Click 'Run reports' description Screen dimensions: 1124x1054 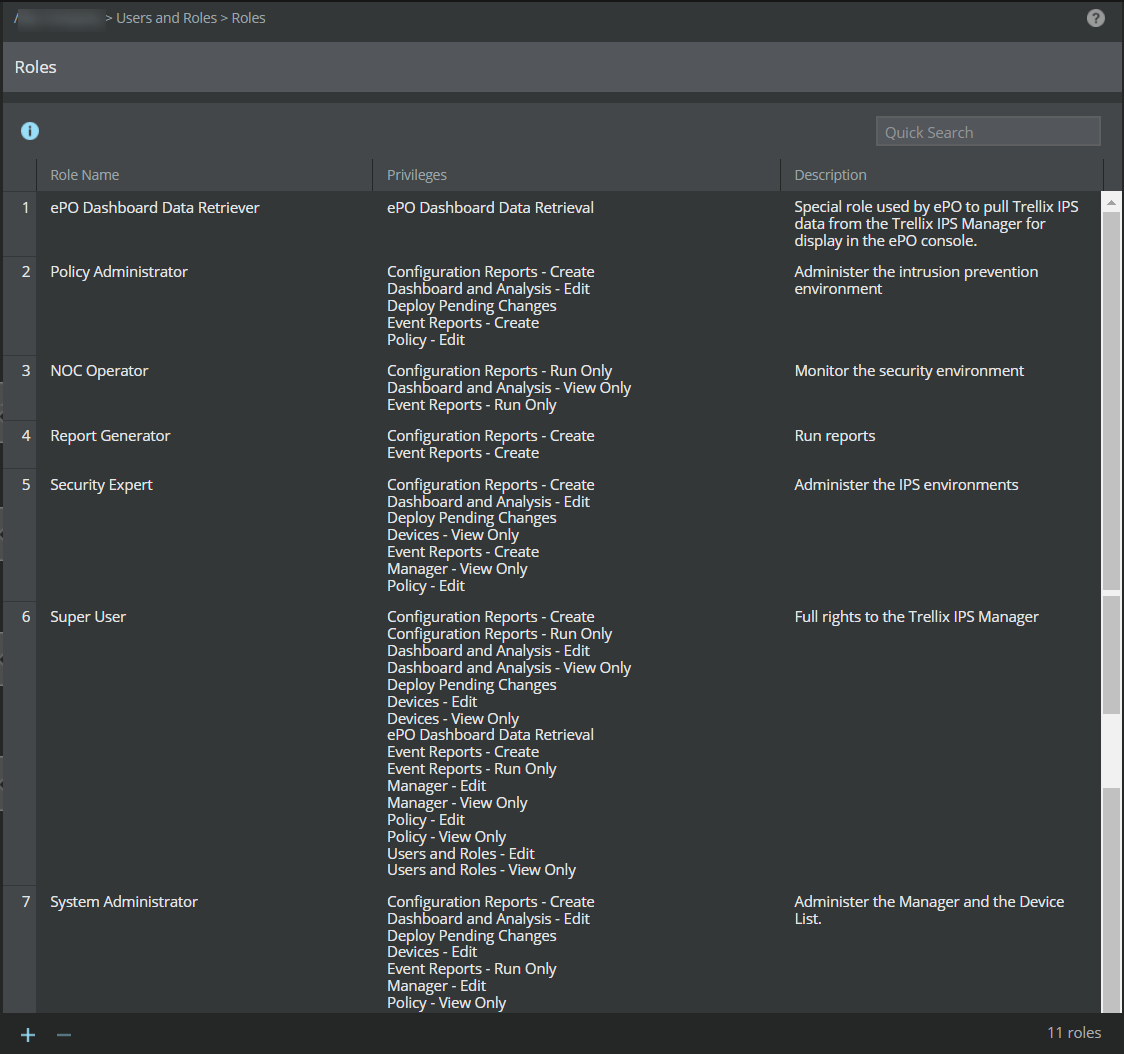[834, 436]
